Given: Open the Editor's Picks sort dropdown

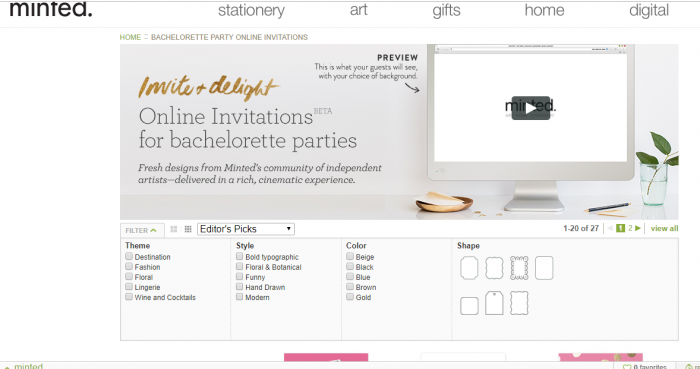Looking at the screenshot, I should pos(246,229).
